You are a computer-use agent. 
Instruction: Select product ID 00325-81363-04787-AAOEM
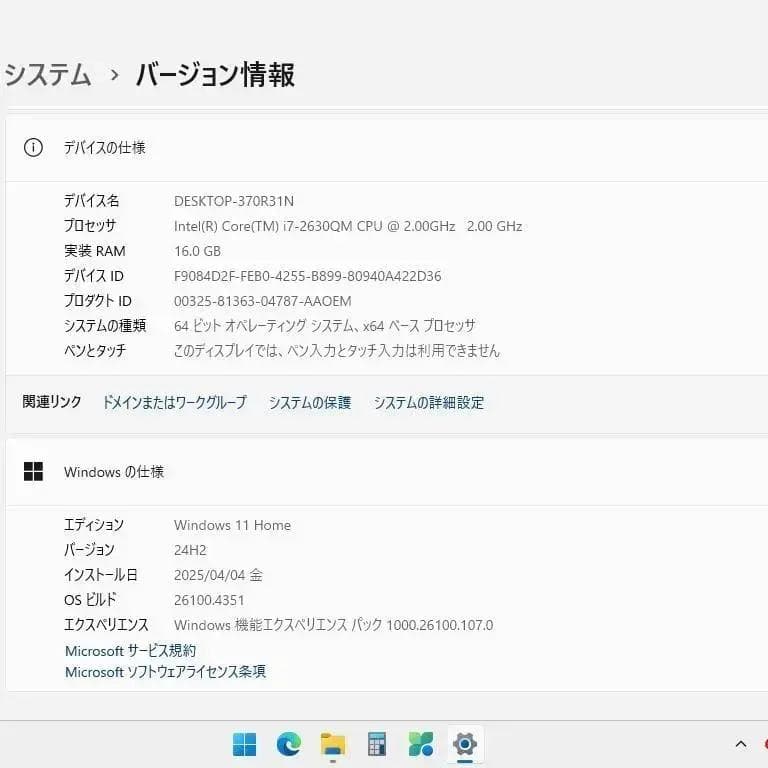click(x=263, y=301)
